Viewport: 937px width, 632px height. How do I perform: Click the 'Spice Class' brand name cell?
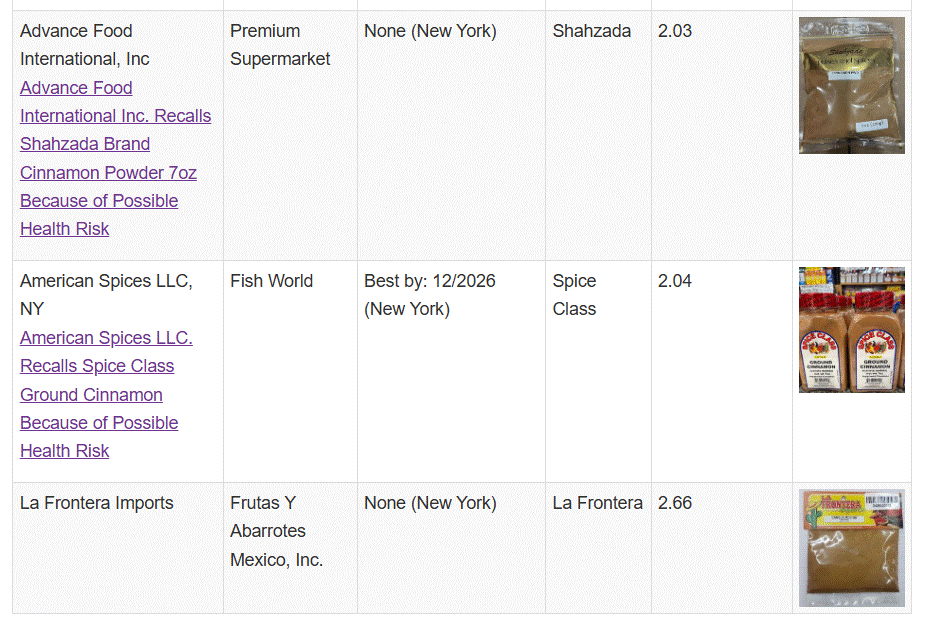point(574,294)
